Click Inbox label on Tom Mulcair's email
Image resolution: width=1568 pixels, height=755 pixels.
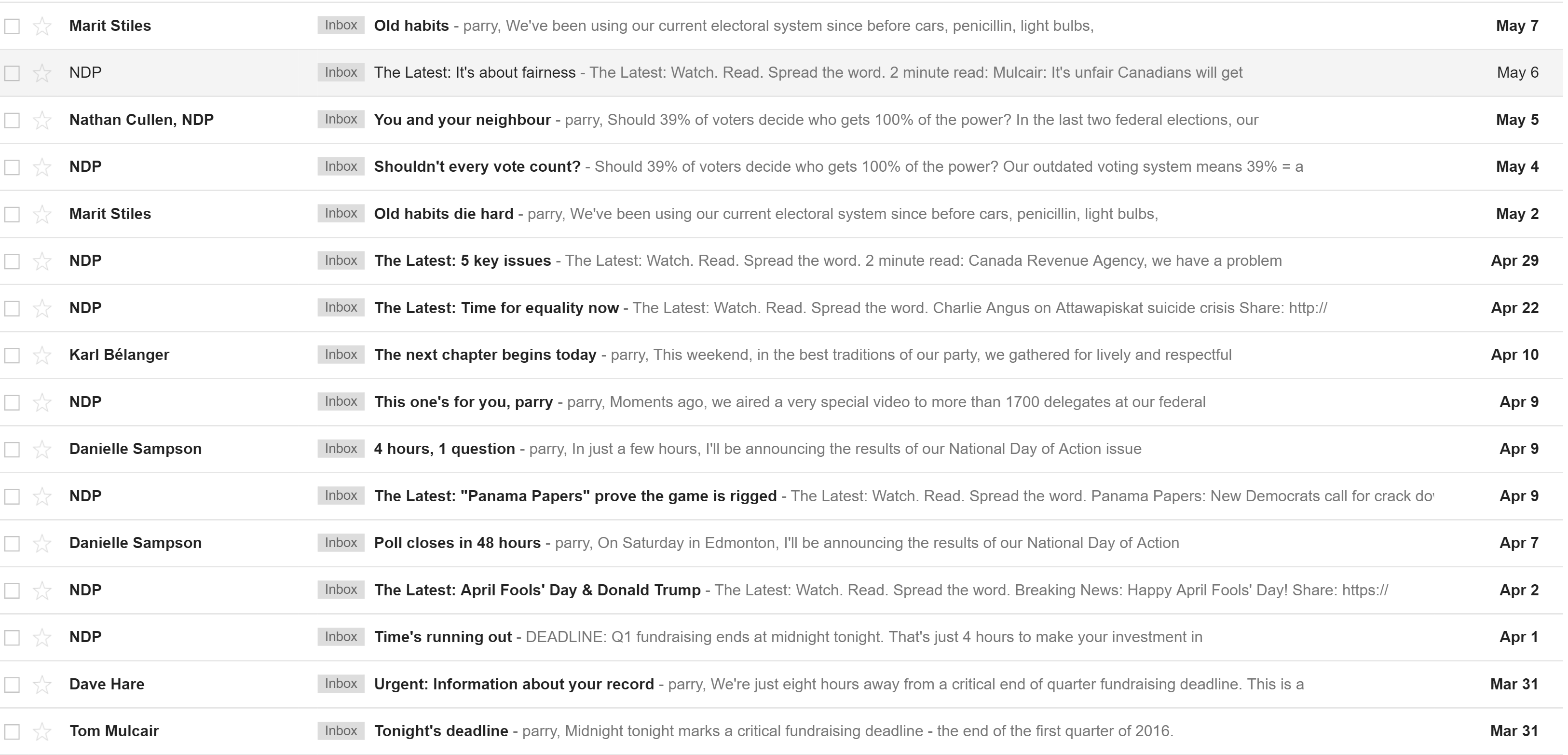click(341, 731)
